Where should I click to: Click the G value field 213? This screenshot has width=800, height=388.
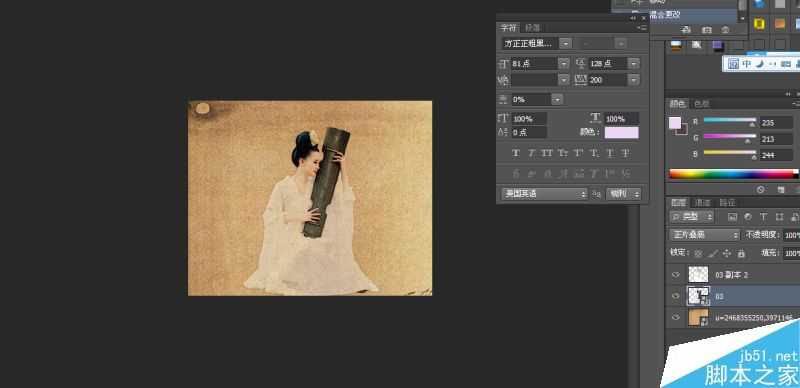(776, 139)
